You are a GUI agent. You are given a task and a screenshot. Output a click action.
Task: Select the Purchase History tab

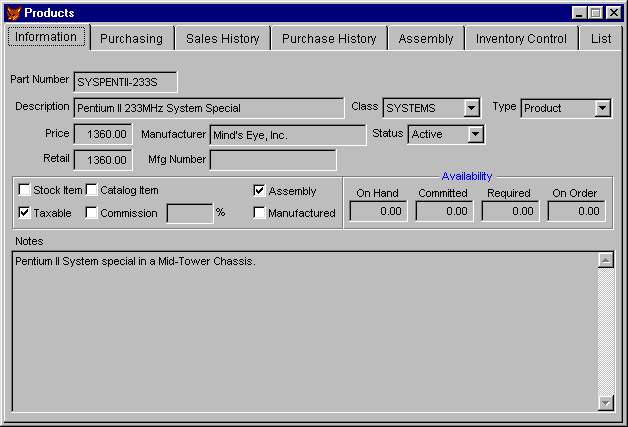click(329, 39)
